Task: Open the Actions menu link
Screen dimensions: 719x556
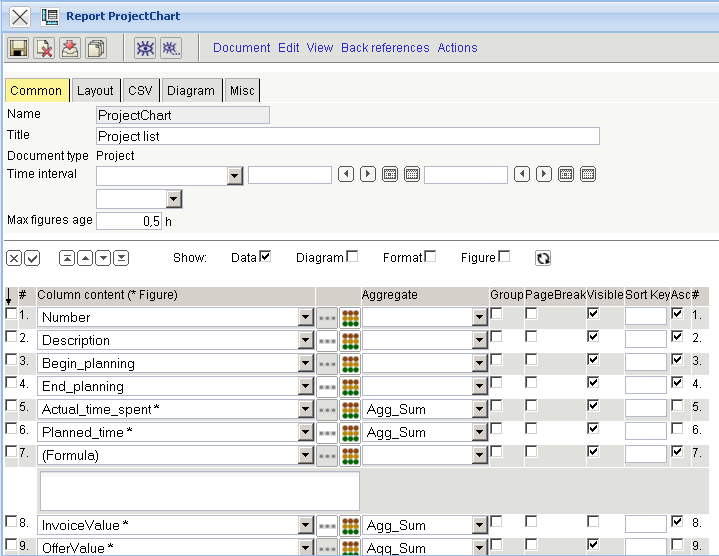Action: click(457, 48)
